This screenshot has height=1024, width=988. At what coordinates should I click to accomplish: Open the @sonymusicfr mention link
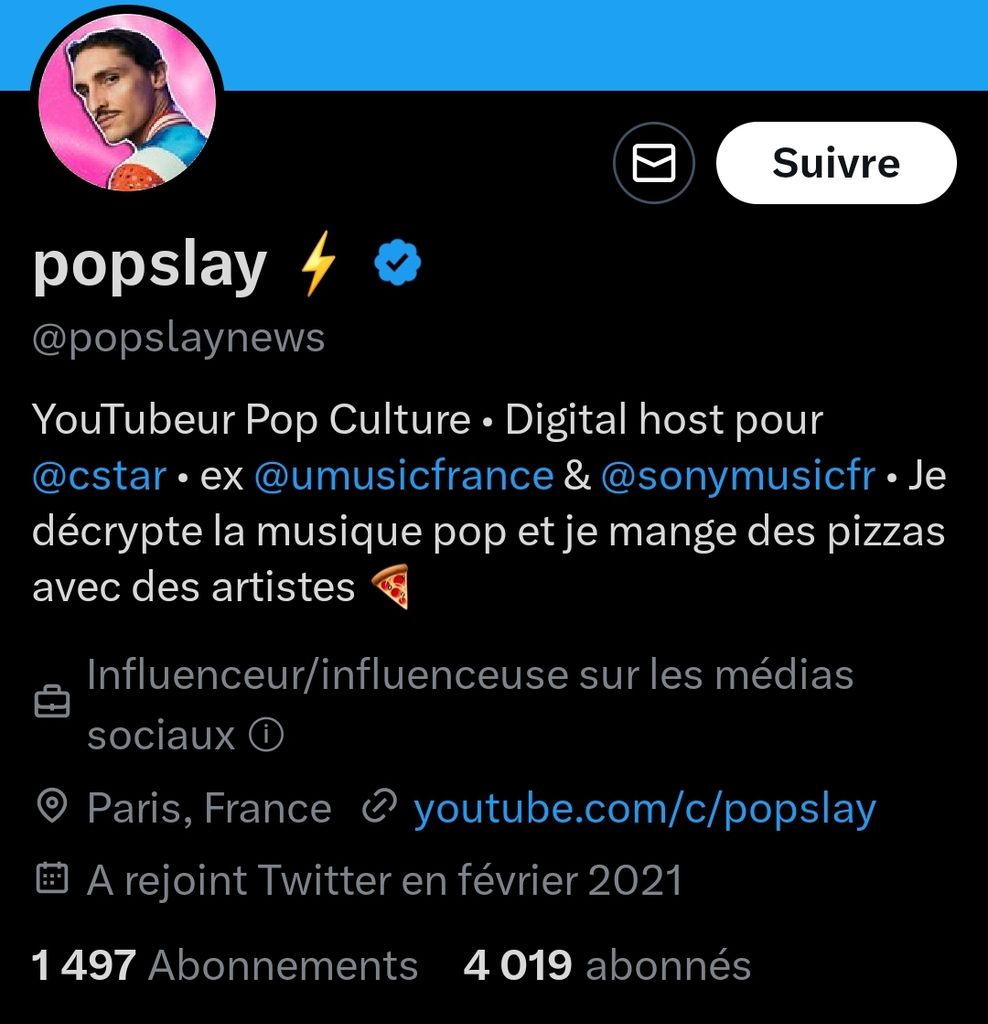click(x=738, y=475)
